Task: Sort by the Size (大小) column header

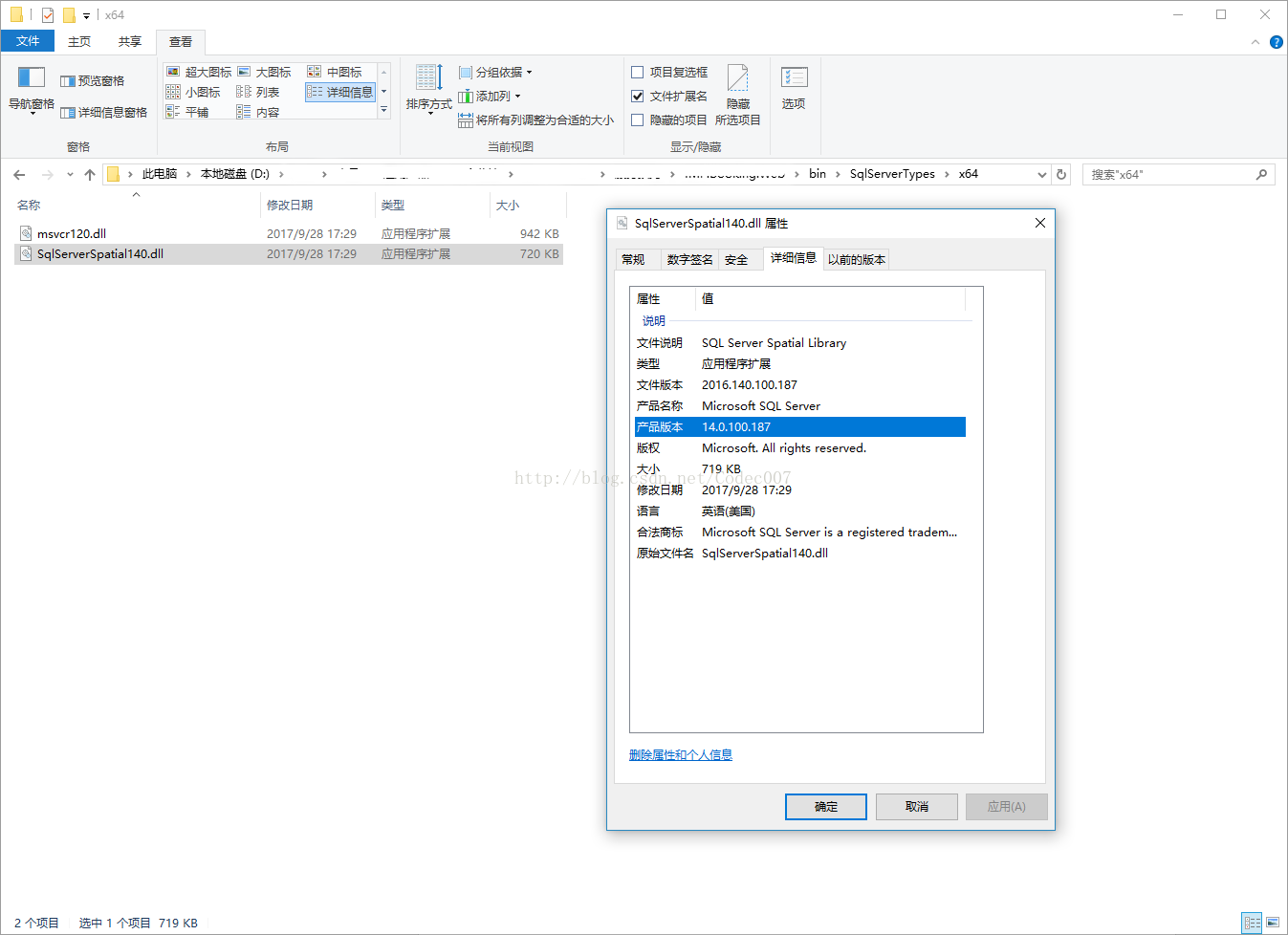Action: point(528,205)
